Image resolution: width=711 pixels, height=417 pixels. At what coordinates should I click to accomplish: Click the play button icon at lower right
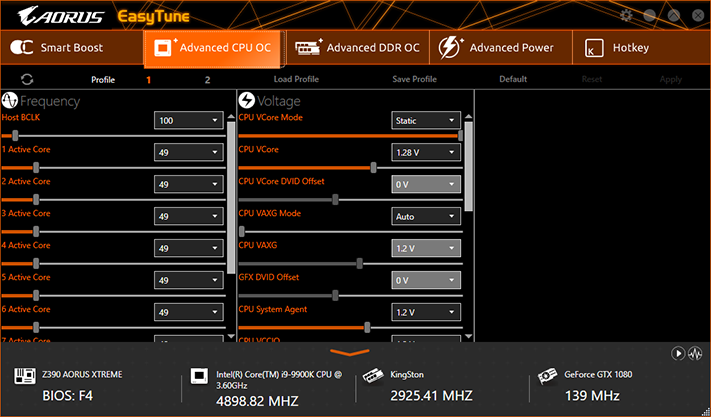(x=678, y=353)
